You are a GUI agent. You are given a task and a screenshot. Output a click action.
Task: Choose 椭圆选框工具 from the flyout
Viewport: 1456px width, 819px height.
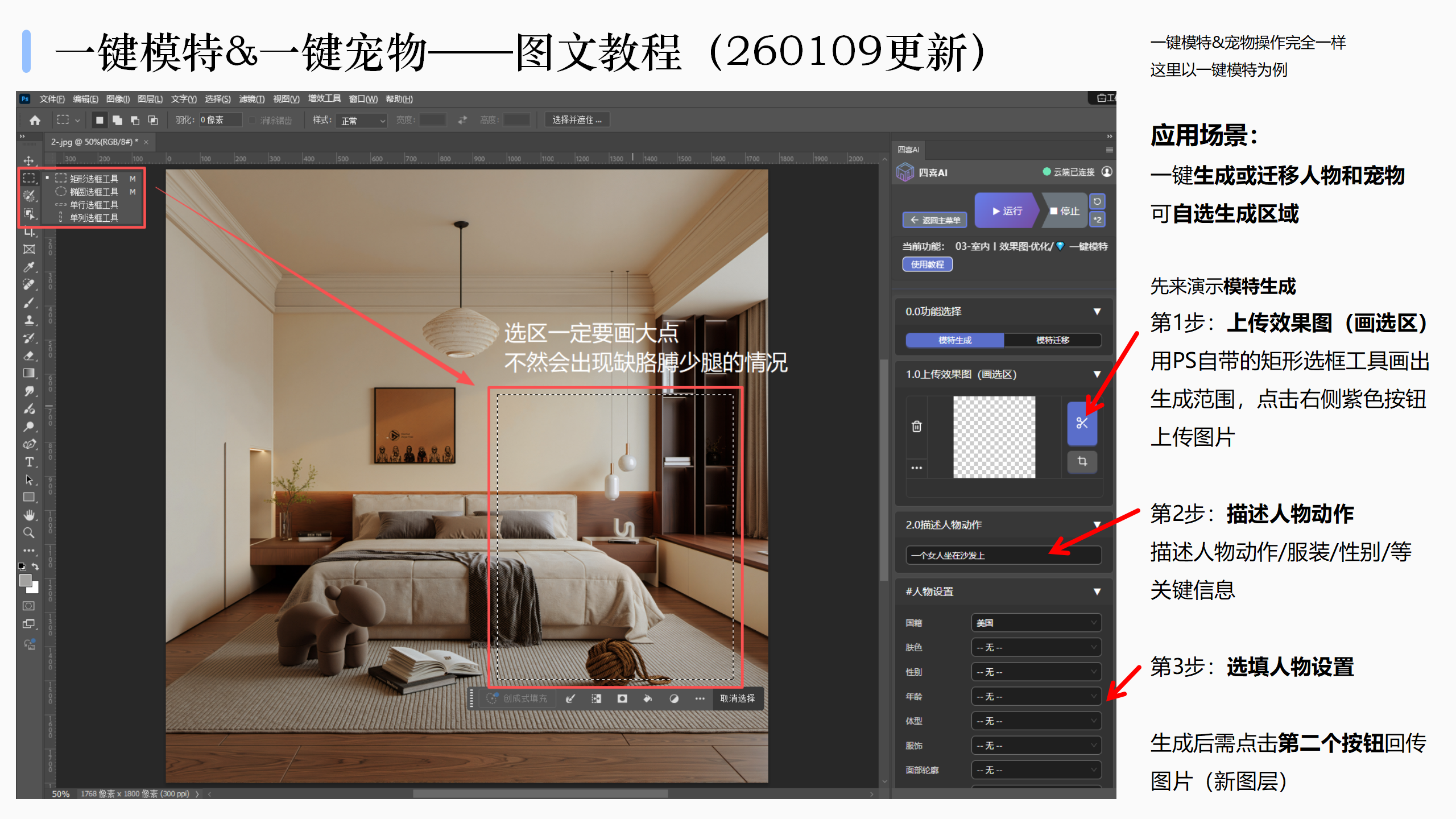pos(94,192)
